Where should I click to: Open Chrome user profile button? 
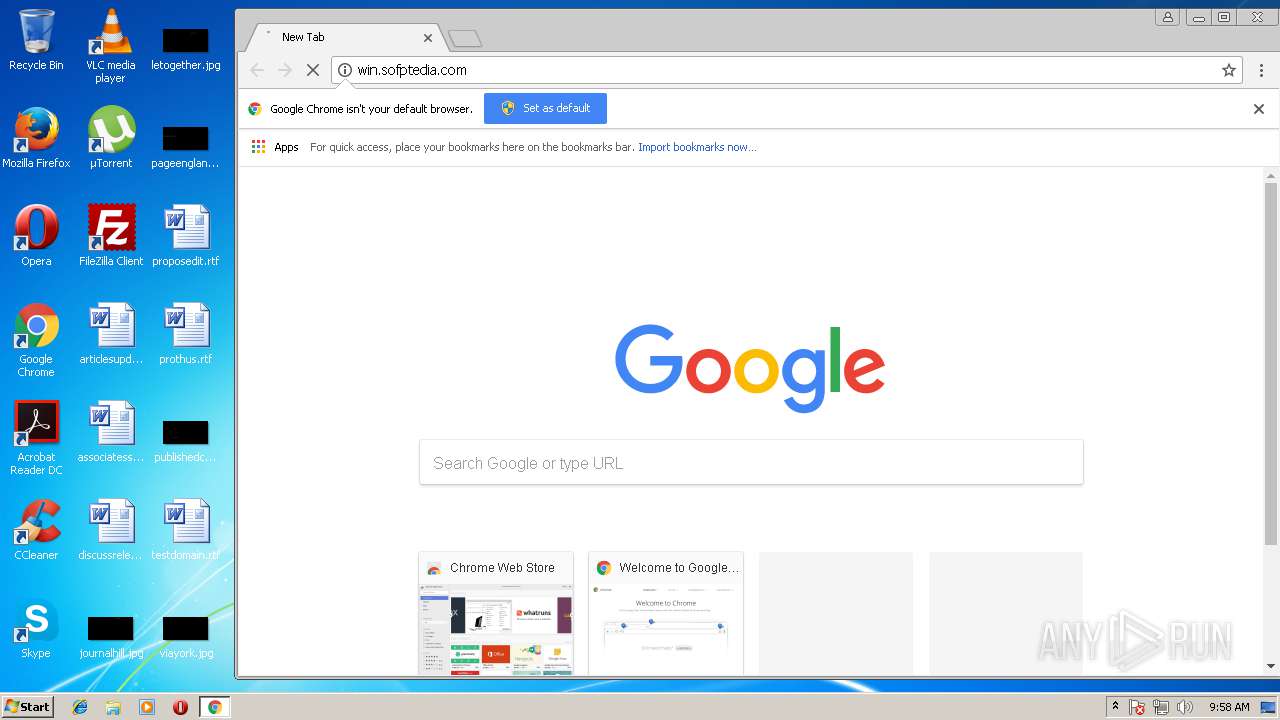tap(1167, 17)
